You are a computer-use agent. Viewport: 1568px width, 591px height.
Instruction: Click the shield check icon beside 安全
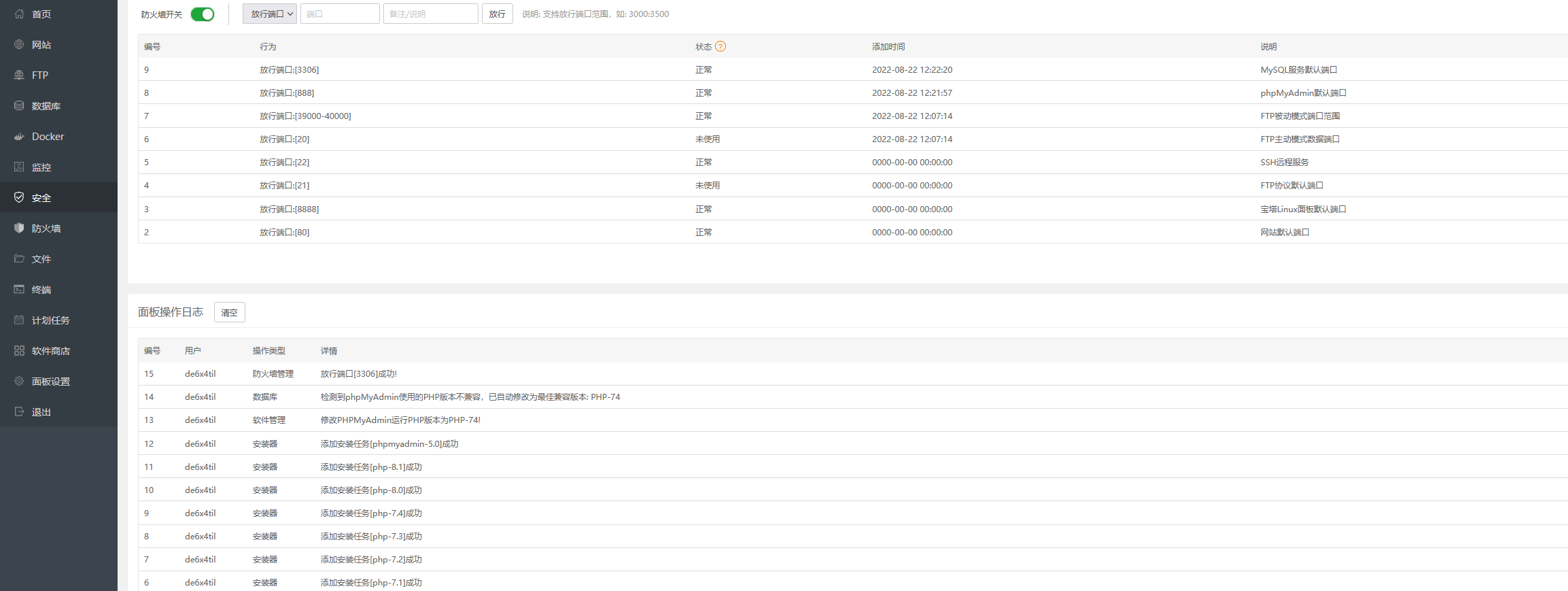tap(19, 197)
